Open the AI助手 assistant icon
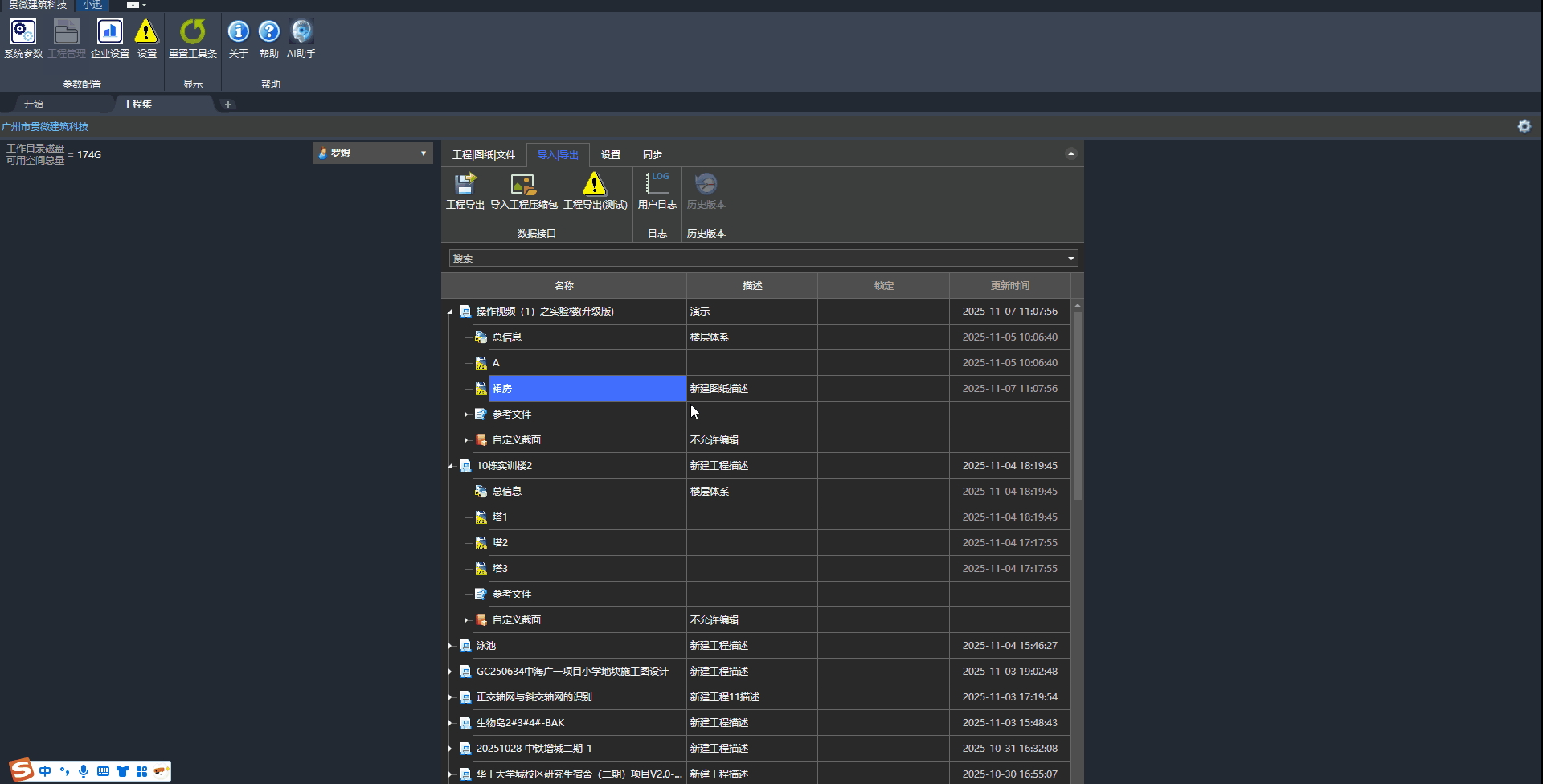The width and height of the screenshot is (1543, 784). click(x=301, y=32)
